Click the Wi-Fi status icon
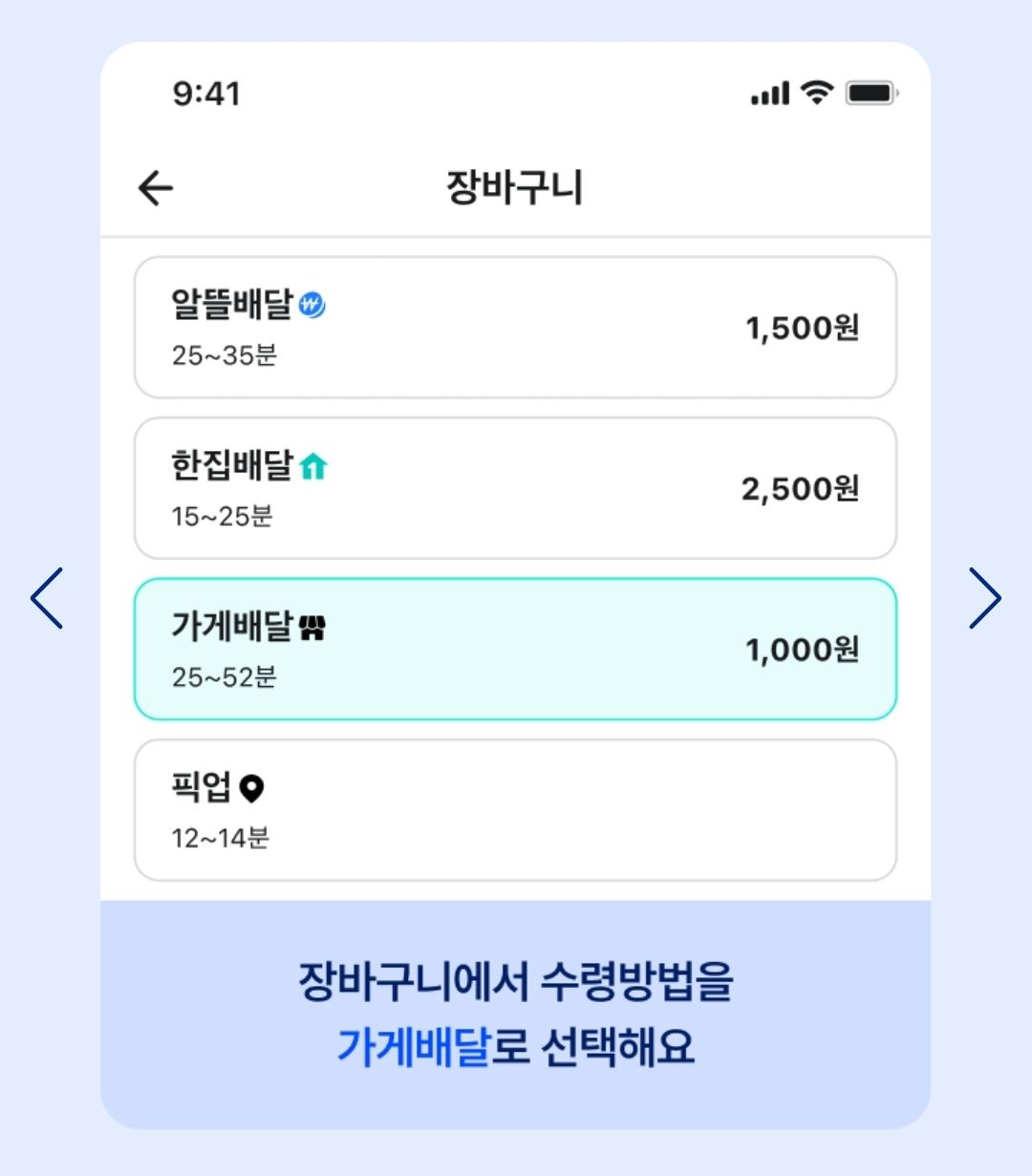The image size is (1032, 1176). click(817, 93)
